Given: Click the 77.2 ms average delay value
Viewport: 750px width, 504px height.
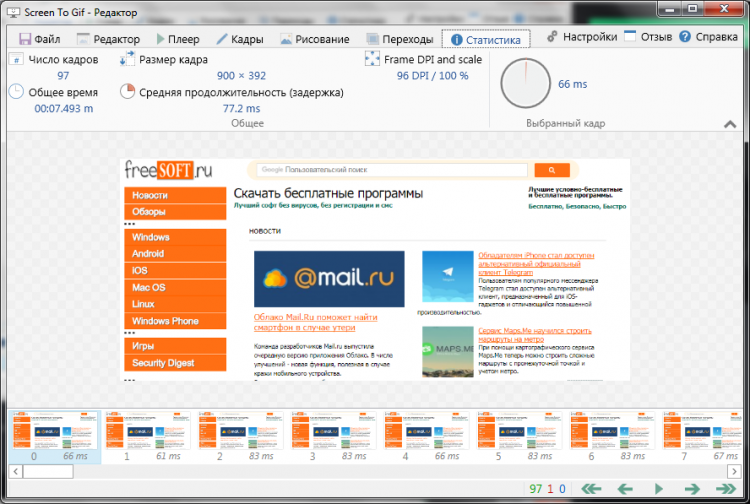Looking at the screenshot, I should (242, 109).
